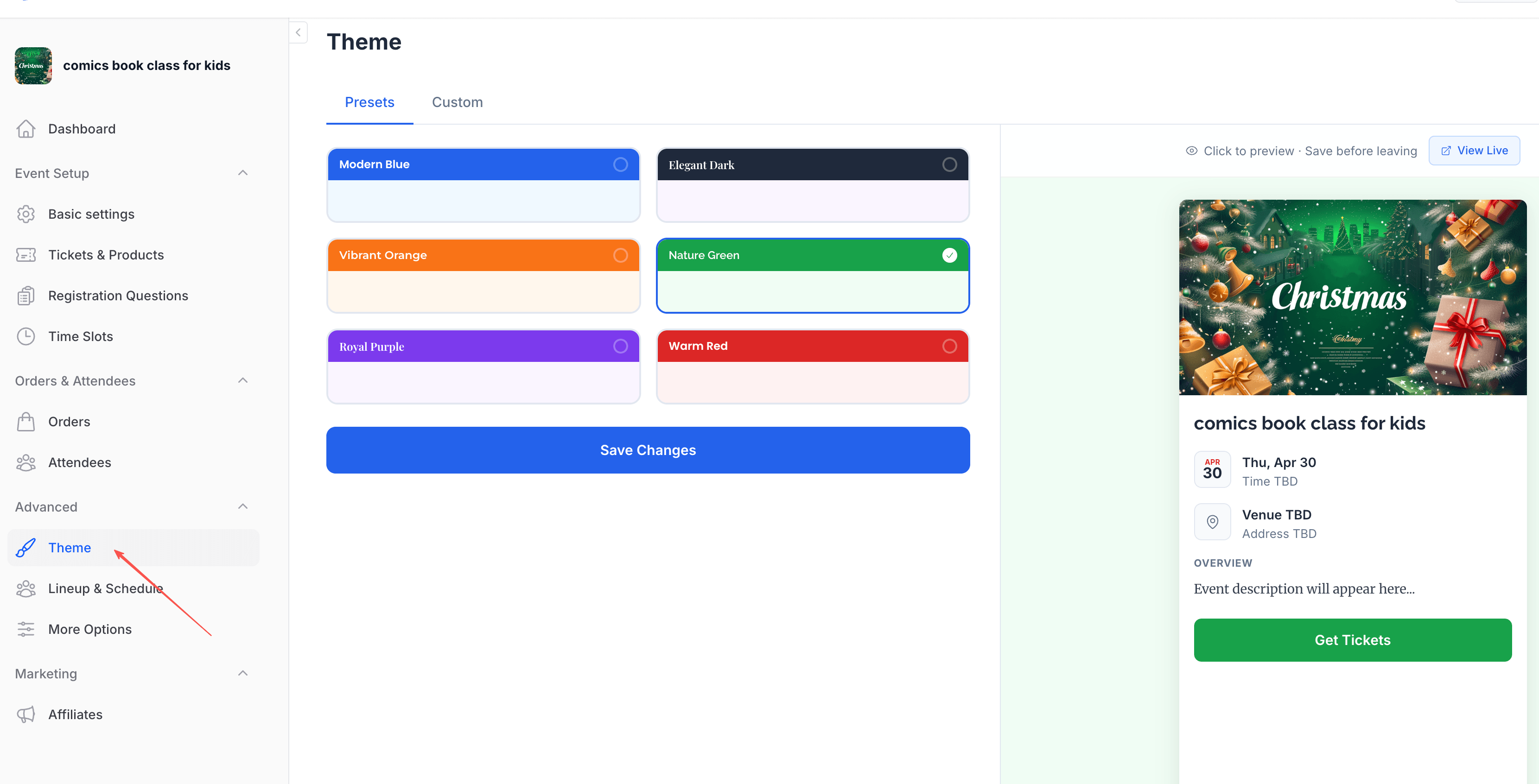Image resolution: width=1539 pixels, height=784 pixels.
Task: Select the Theme paintbrush icon
Action: click(x=26, y=548)
